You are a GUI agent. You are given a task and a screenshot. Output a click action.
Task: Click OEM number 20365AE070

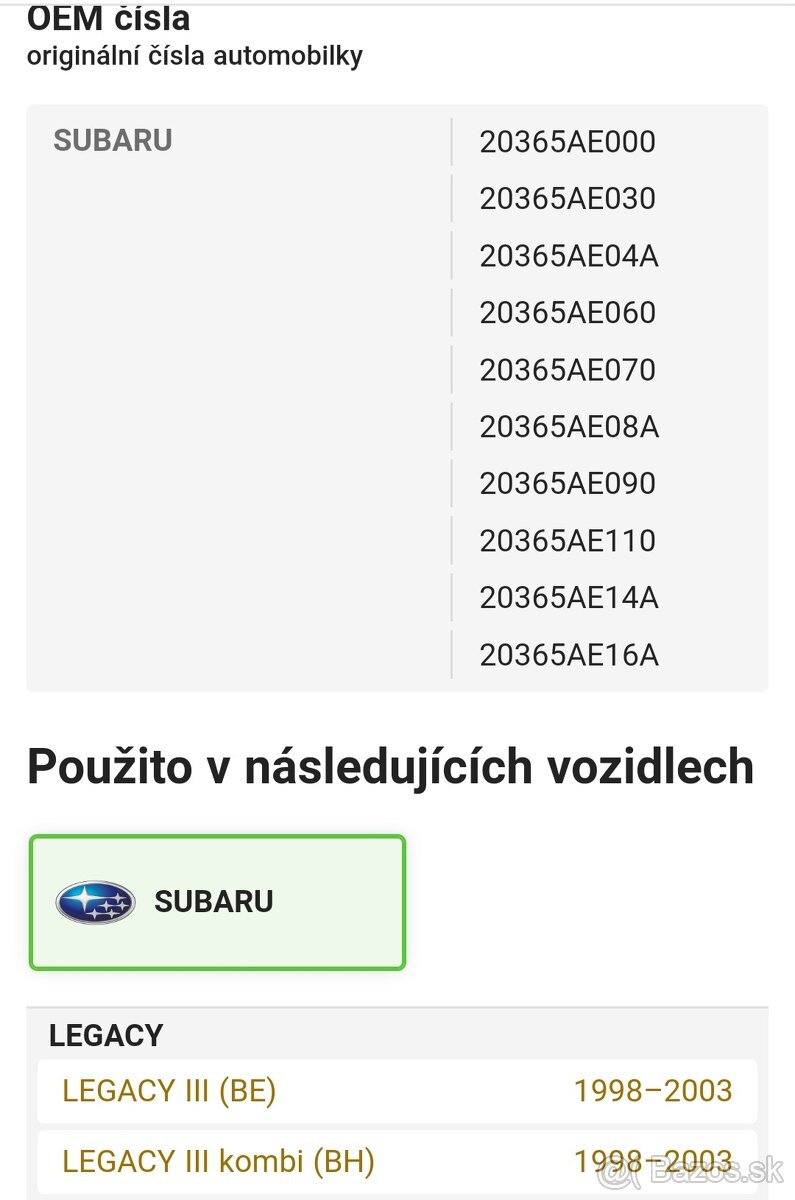point(567,370)
